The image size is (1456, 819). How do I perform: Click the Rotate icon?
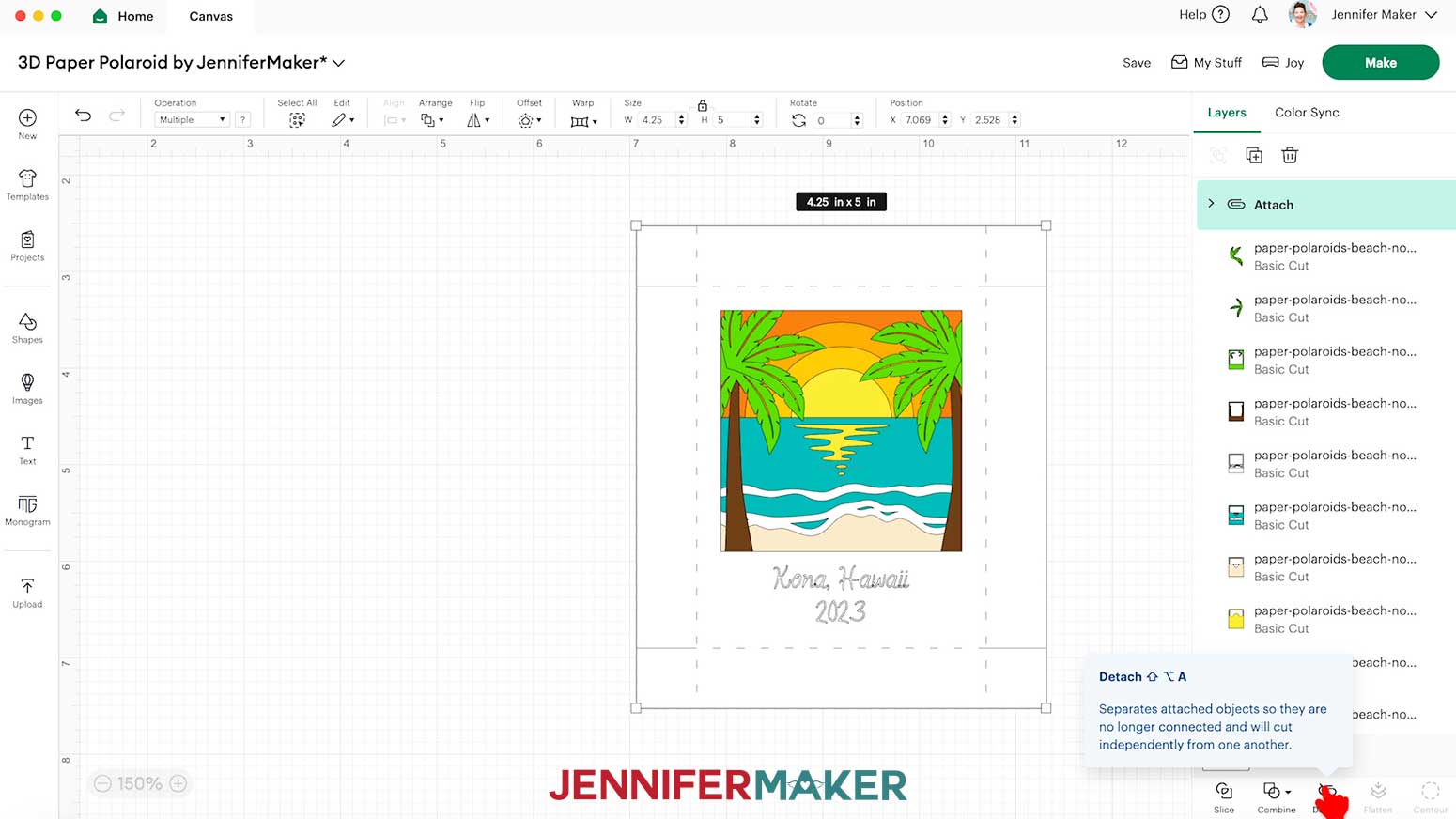(x=798, y=120)
